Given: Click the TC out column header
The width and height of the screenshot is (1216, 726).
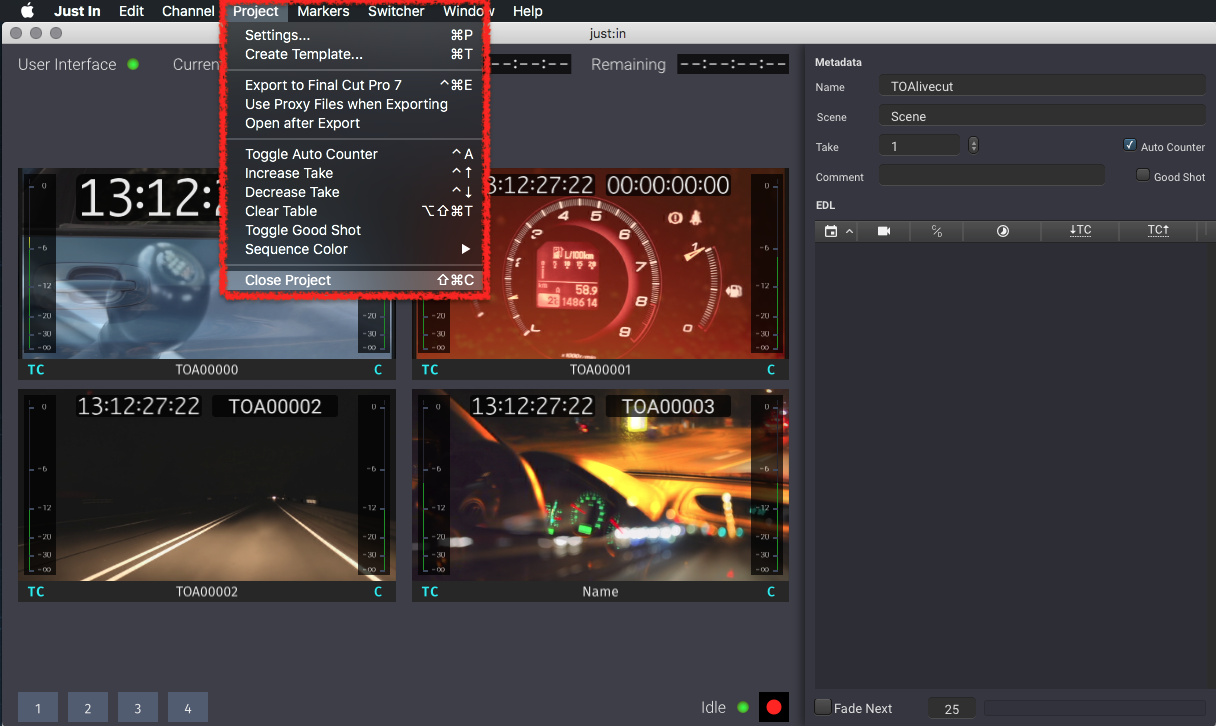Looking at the screenshot, I should pyautogui.click(x=1158, y=231).
